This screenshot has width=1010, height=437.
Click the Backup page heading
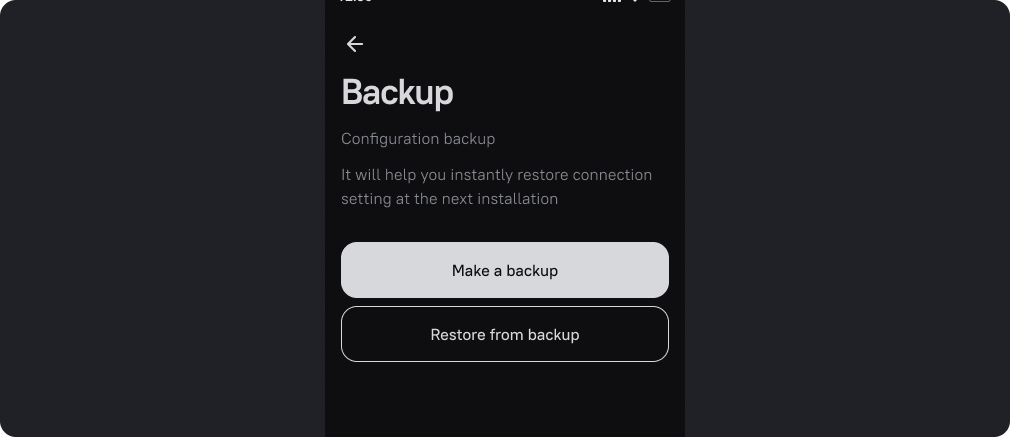coord(398,92)
